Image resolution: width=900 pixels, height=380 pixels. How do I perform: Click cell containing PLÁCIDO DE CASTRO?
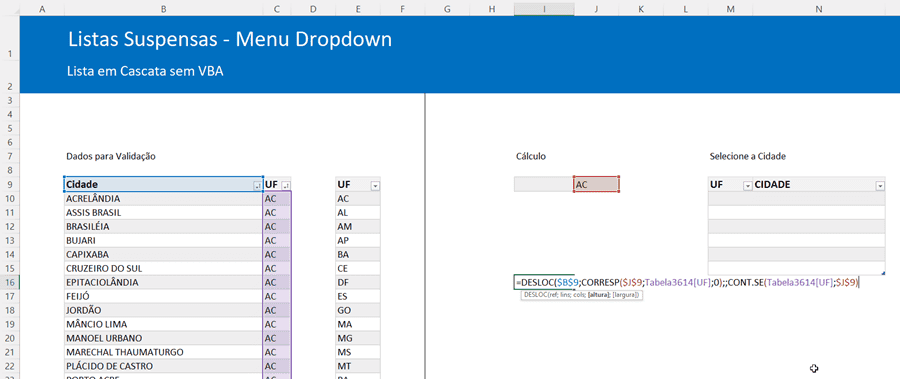click(x=164, y=366)
